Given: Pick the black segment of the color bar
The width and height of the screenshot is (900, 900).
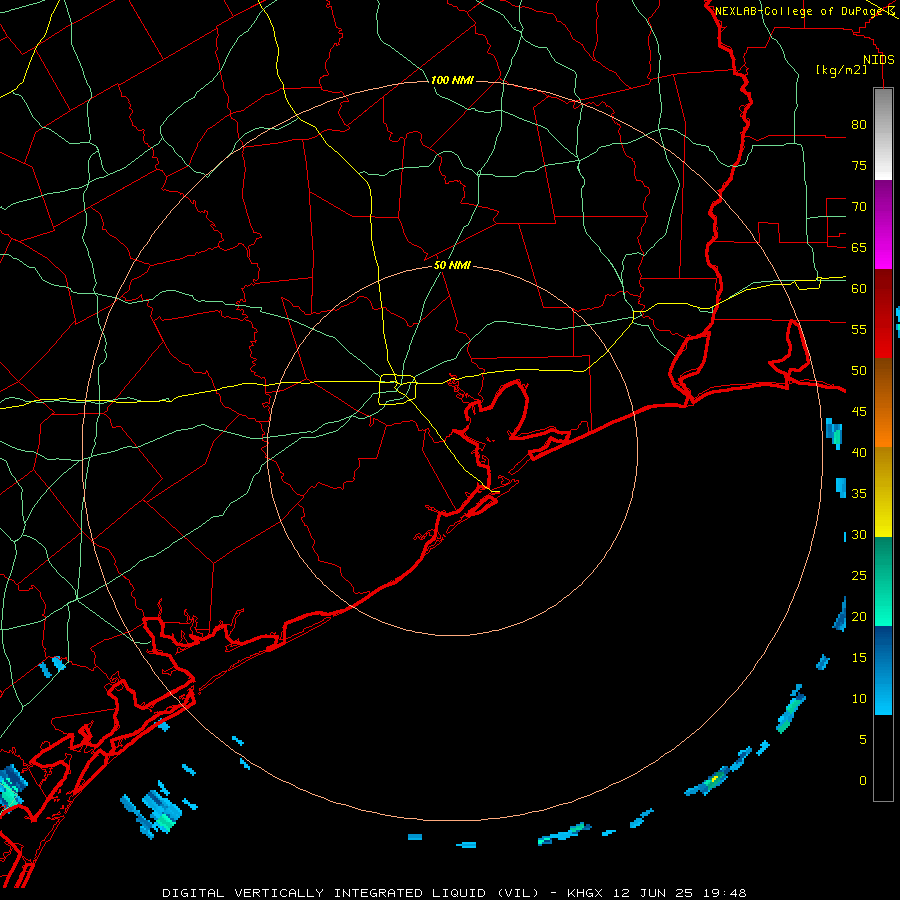Looking at the screenshot, I should point(883,758).
